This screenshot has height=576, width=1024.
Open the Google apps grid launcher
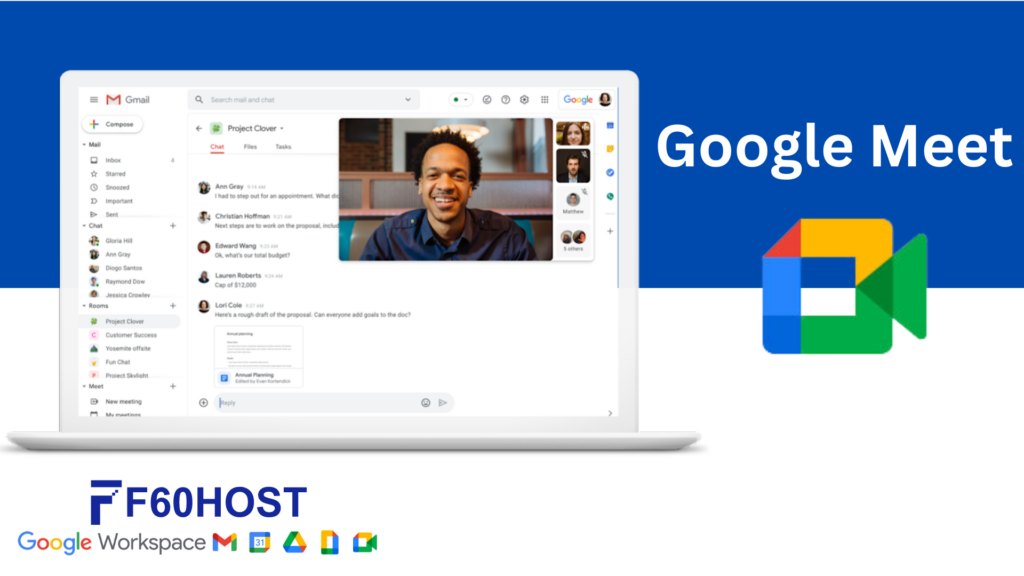pos(545,99)
